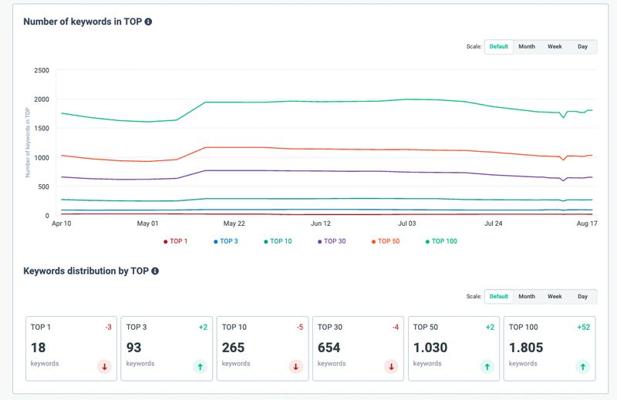Click the green up arrow in TOP 3 card
This screenshot has width=617, height=400.
pyautogui.click(x=199, y=367)
